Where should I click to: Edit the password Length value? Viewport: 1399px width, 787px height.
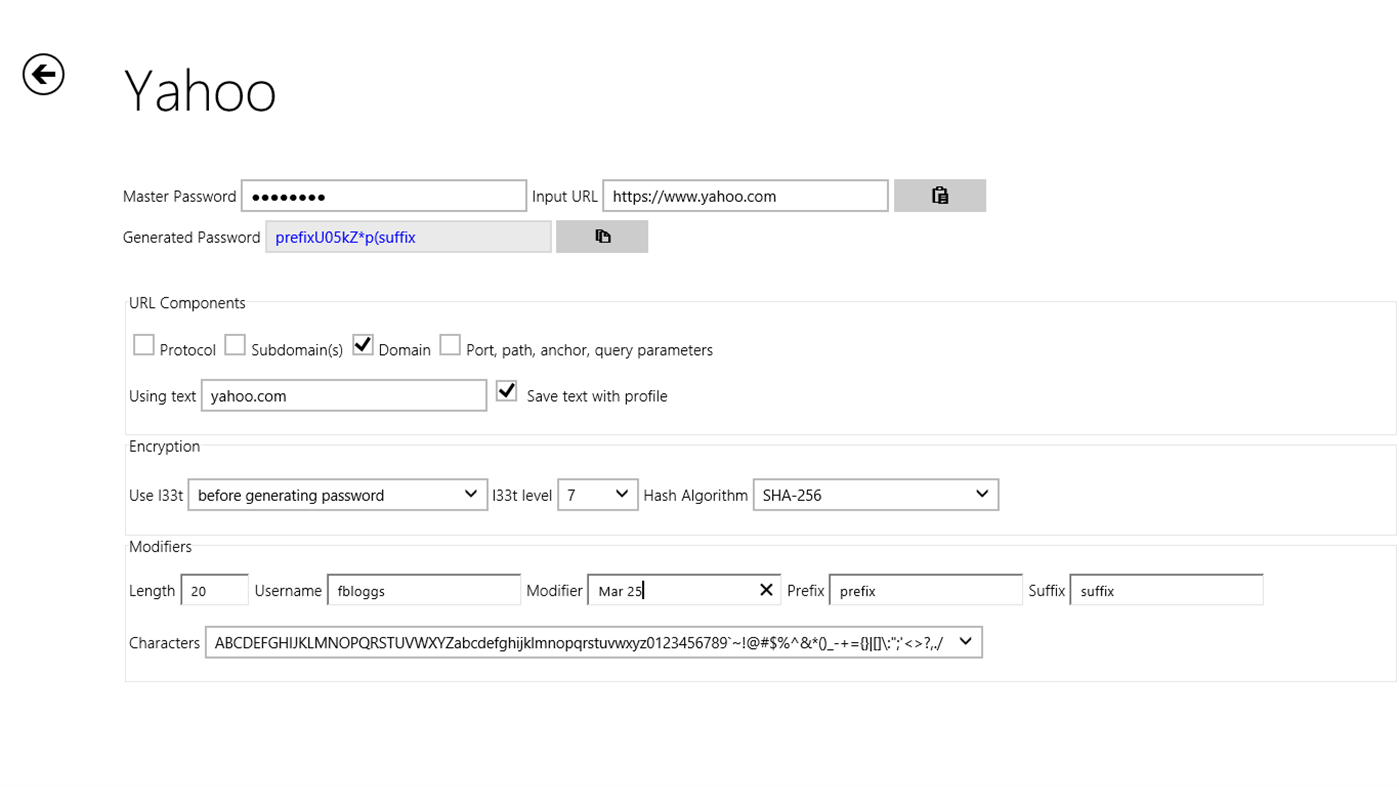point(213,589)
